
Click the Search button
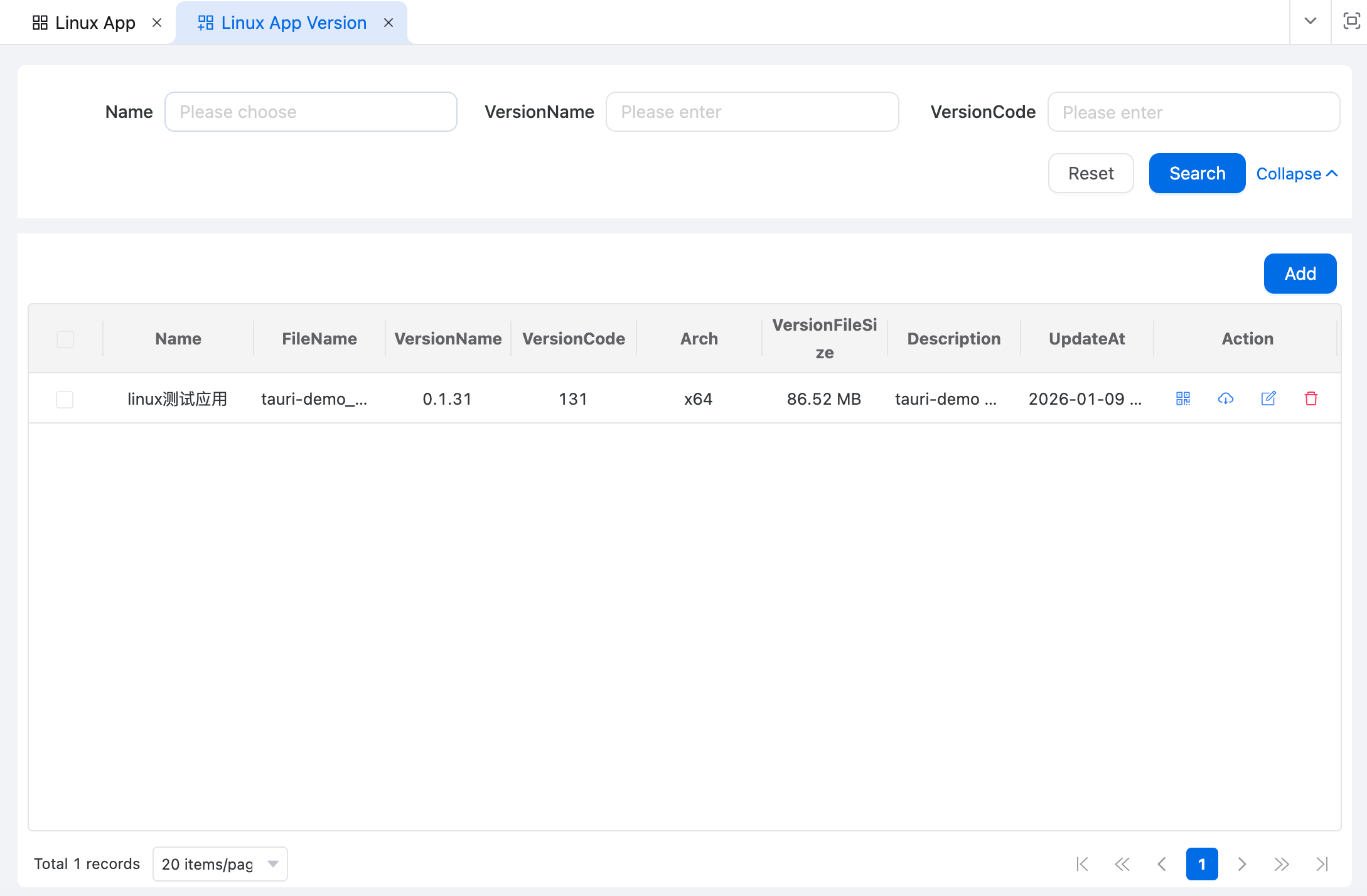[1197, 173]
